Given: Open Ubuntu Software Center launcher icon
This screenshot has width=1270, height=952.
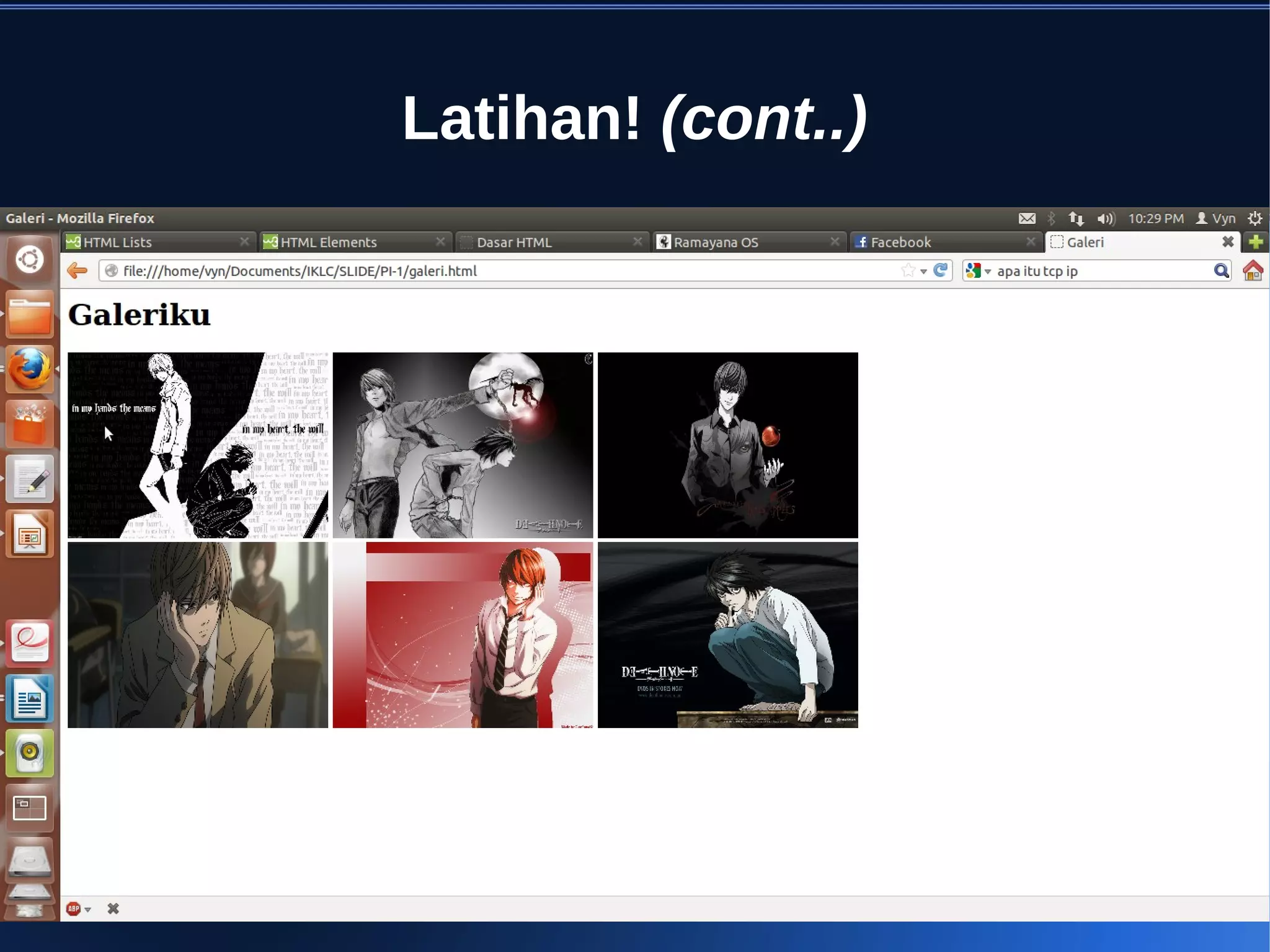Looking at the screenshot, I should pyautogui.click(x=29, y=424).
